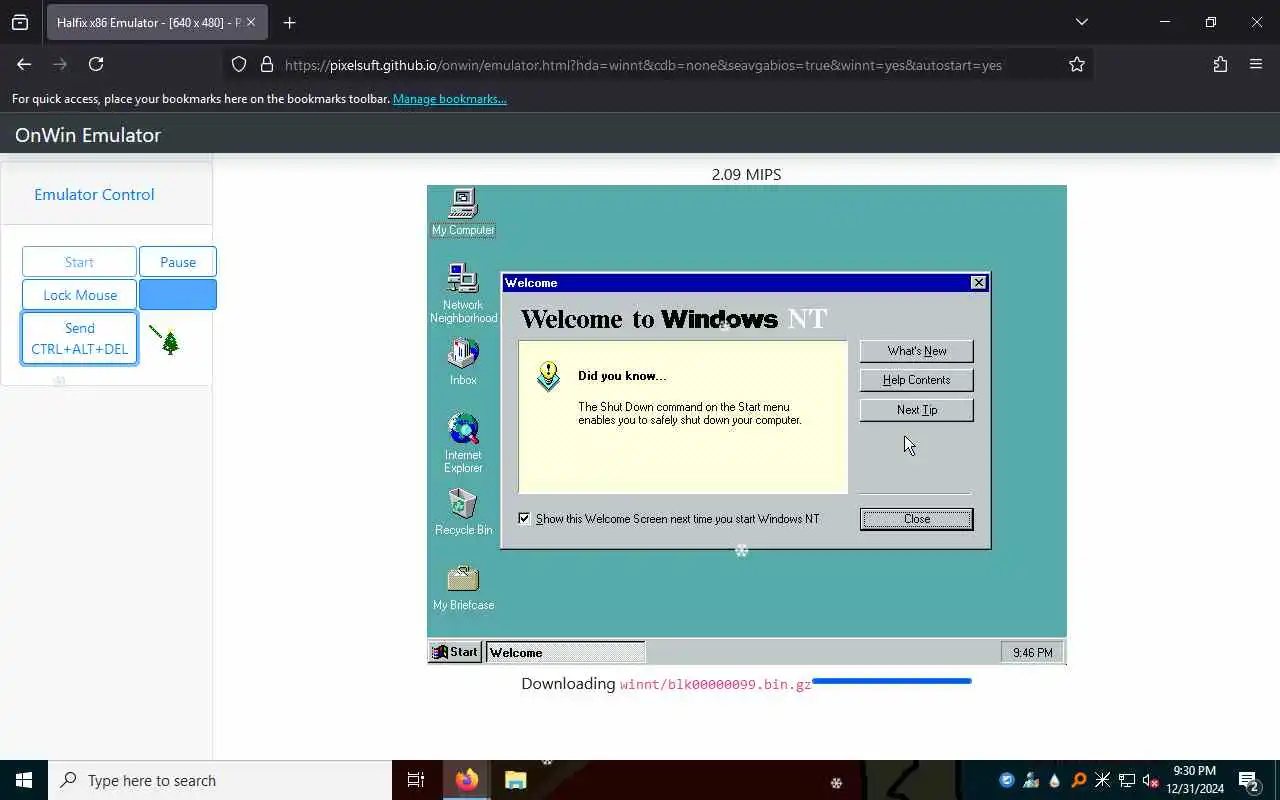Click the Type here to search box
This screenshot has width=1280, height=800.
click(x=220, y=780)
